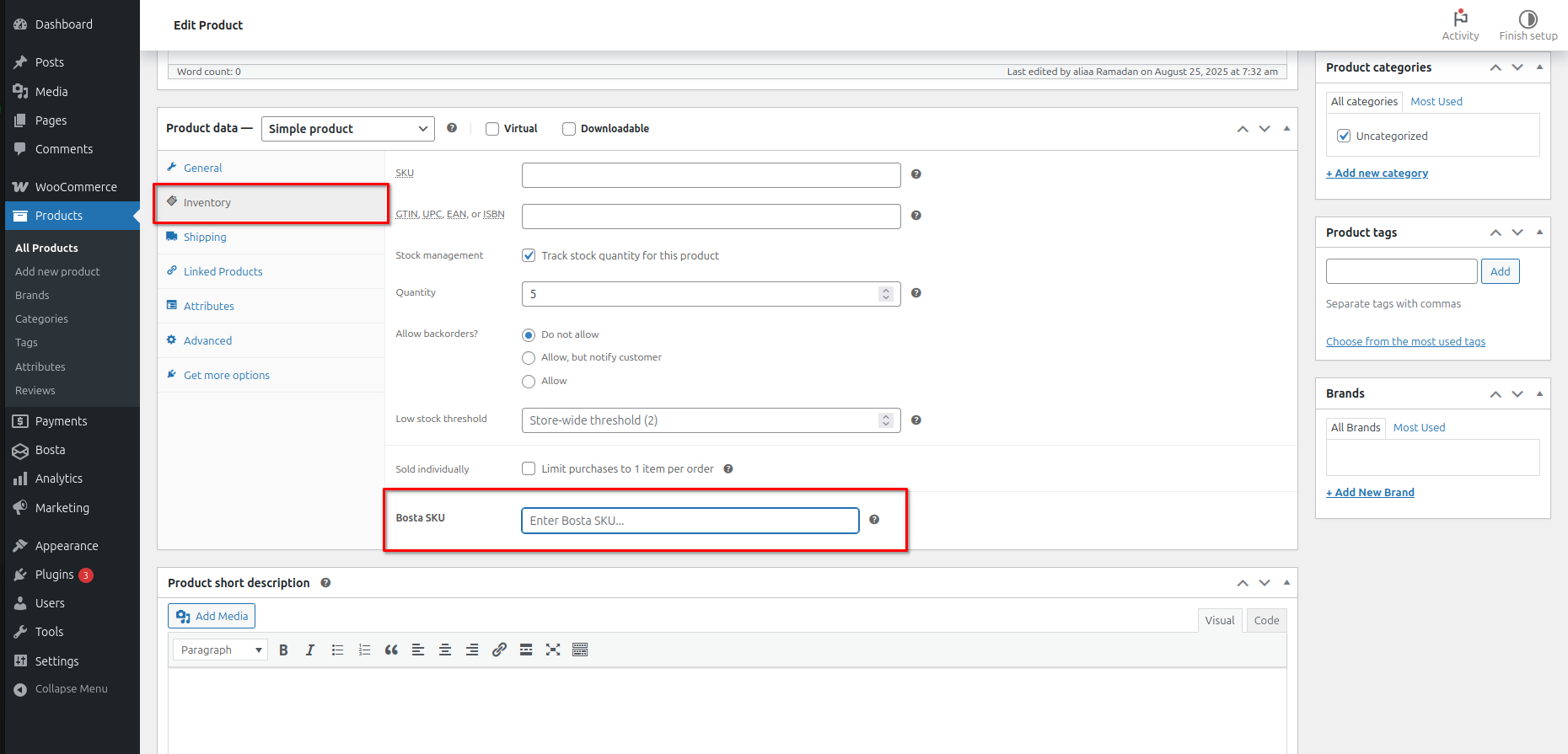
Task: Click the short description help icon
Action: tap(325, 583)
